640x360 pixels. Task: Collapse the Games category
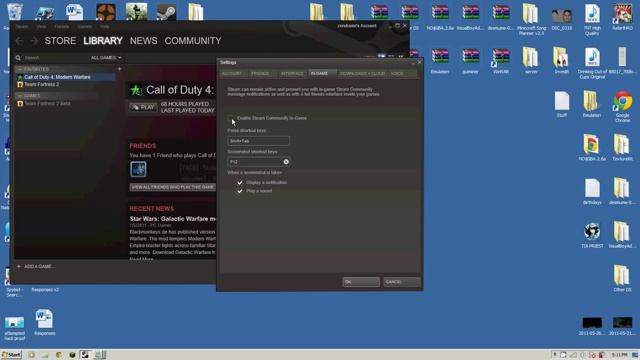point(19,96)
